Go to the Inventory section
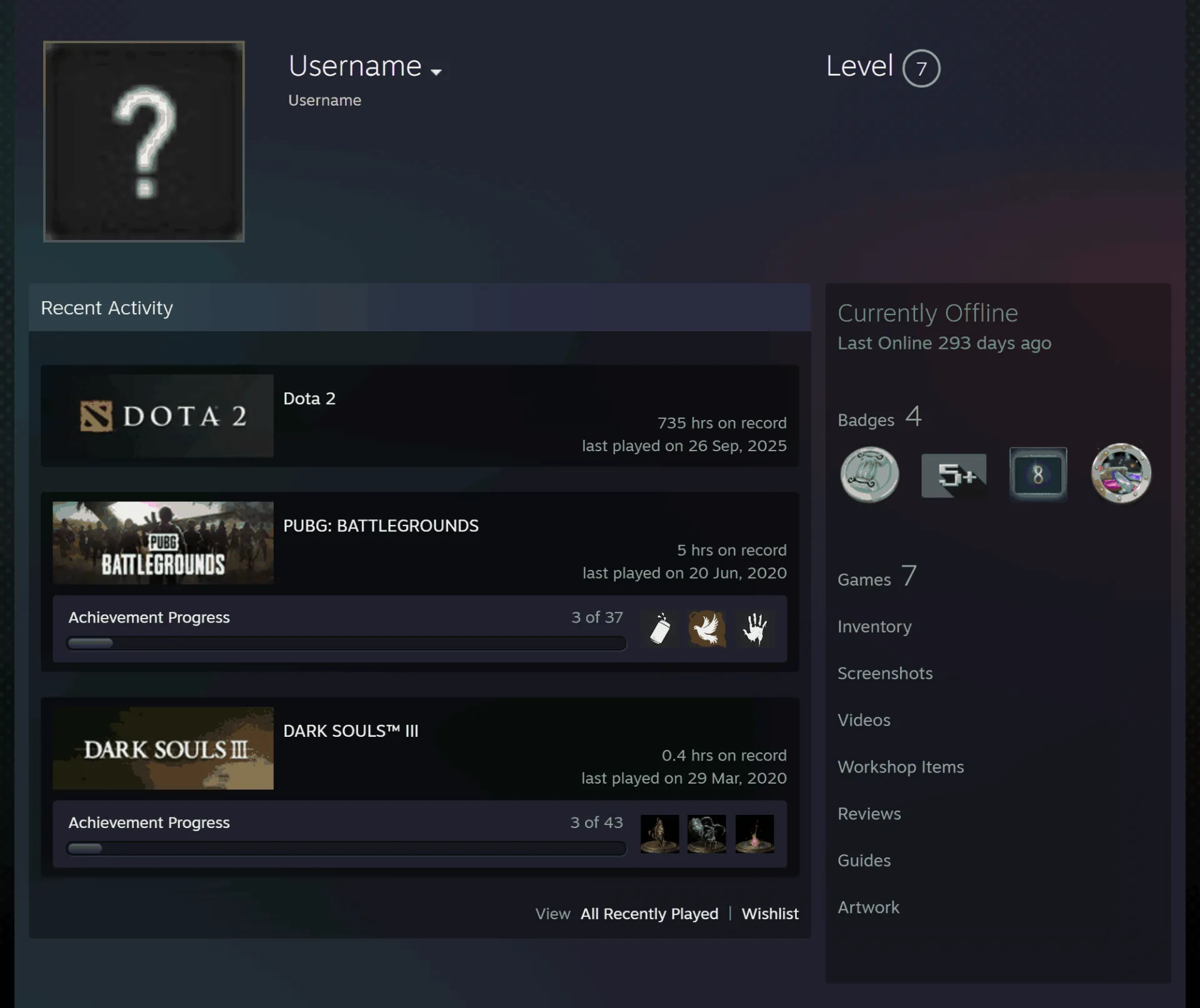 pos(874,626)
